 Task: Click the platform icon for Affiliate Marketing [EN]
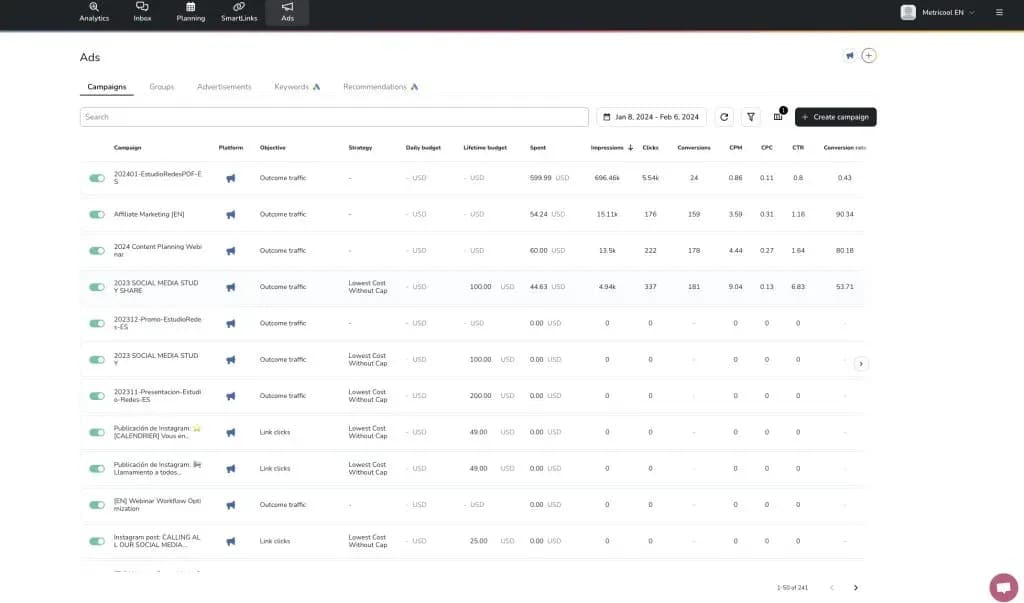(x=231, y=214)
